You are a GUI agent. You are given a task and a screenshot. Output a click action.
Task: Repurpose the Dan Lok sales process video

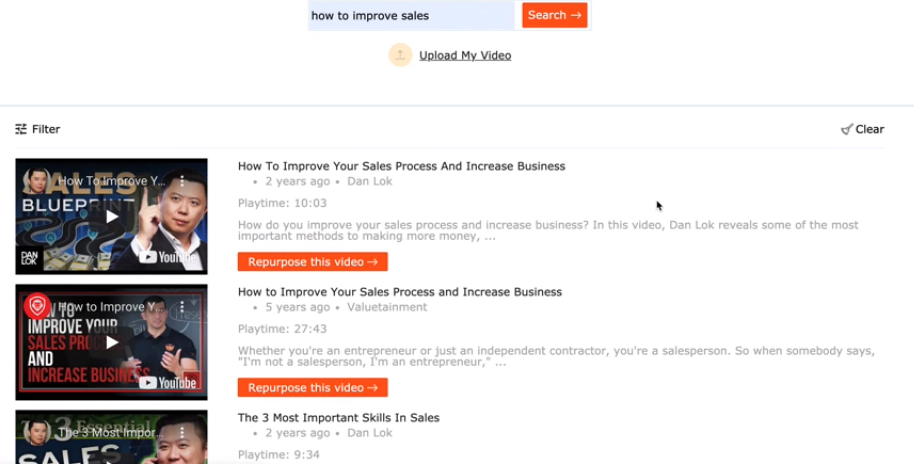tap(312, 262)
